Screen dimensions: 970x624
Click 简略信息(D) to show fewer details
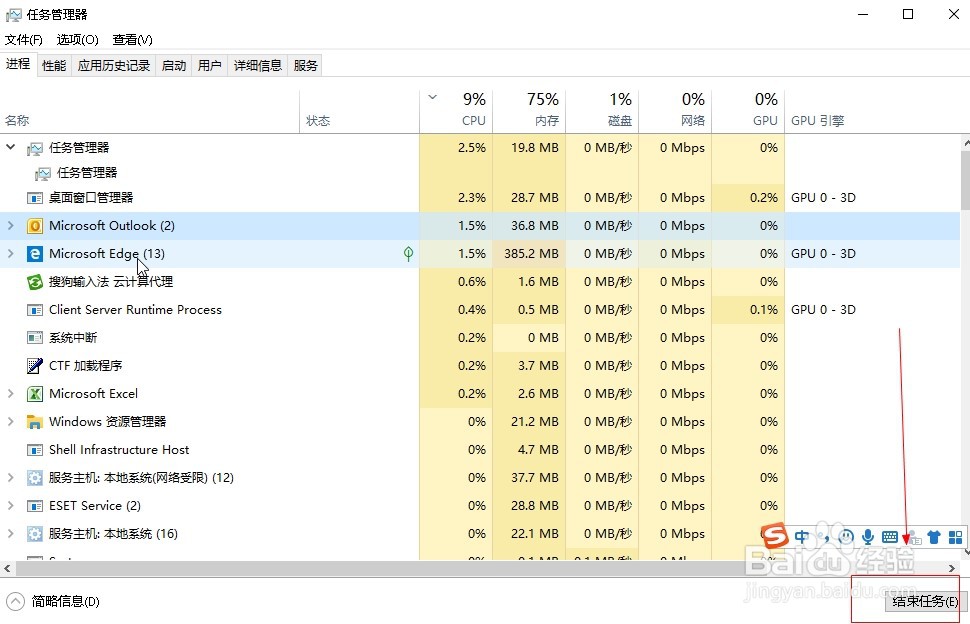pyautogui.click(x=54, y=602)
